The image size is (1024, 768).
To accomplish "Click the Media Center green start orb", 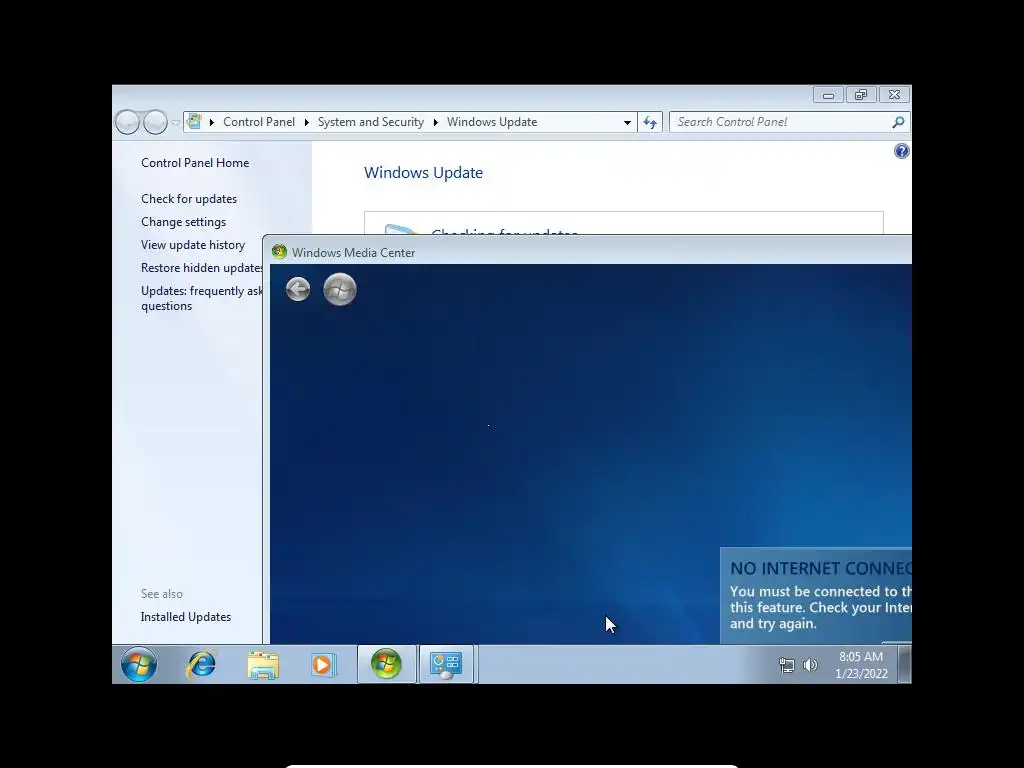I will click(x=340, y=289).
